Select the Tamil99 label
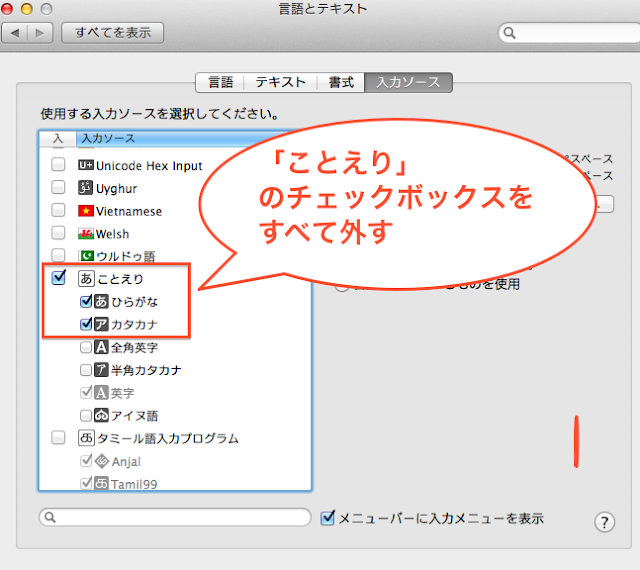Viewport: 640px width, 570px height. coord(134,484)
